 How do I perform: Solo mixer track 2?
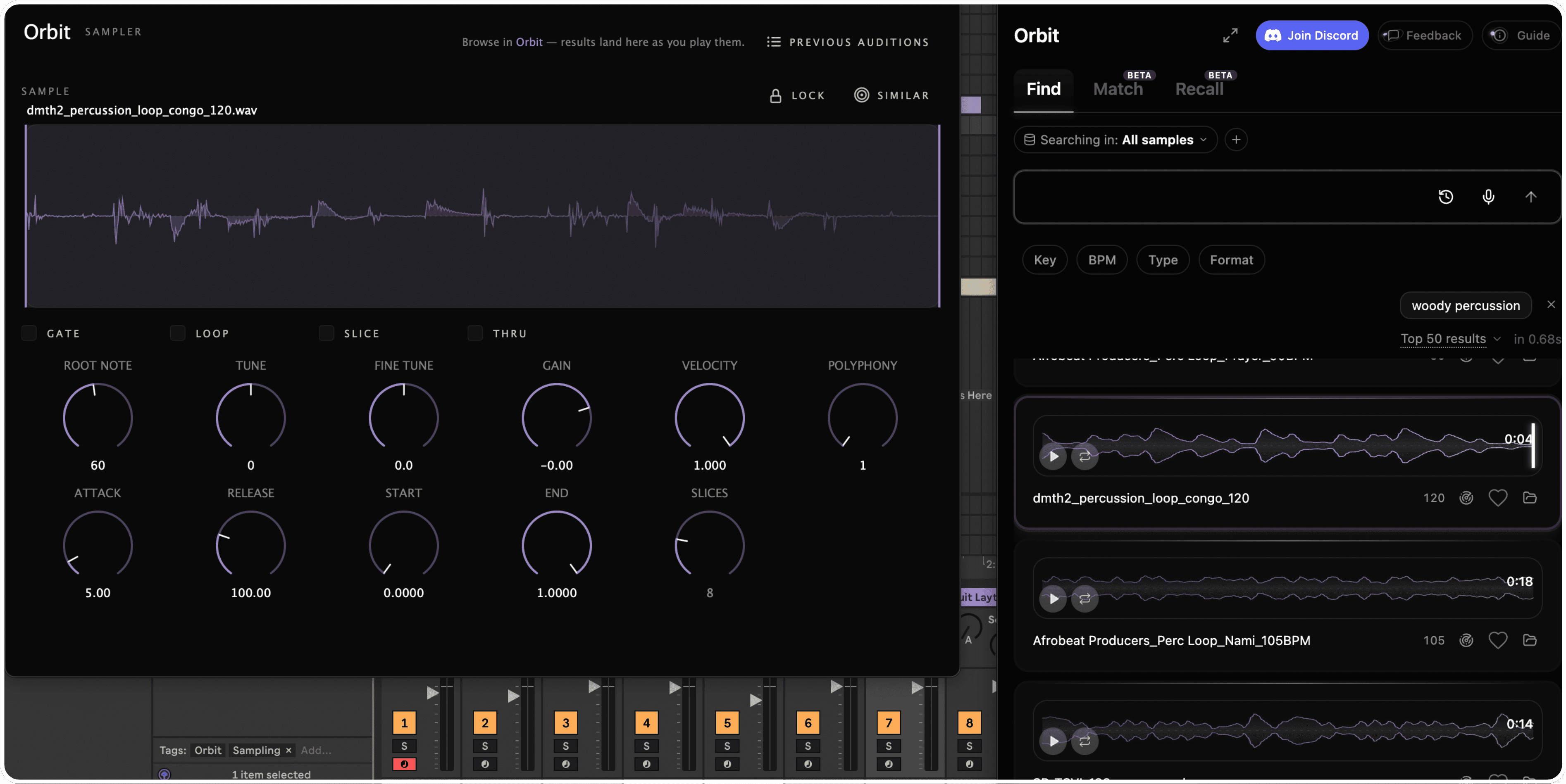point(484,746)
